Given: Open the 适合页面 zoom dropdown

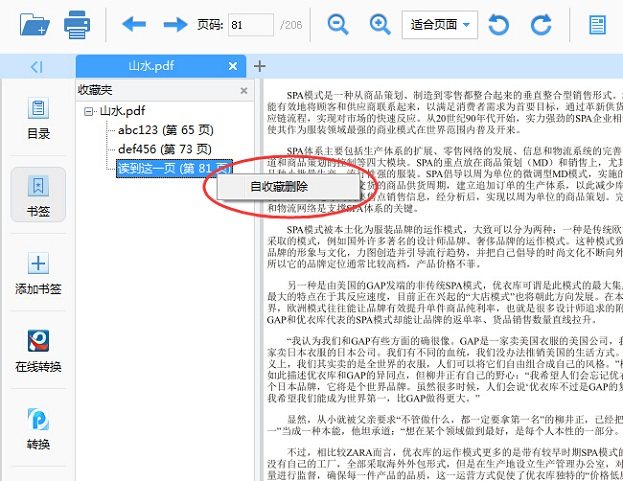Looking at the screenshot, I should [440, 25].
